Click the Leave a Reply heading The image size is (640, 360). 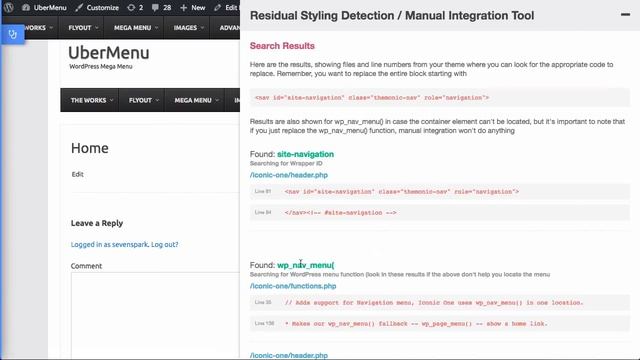coord(97,223)
